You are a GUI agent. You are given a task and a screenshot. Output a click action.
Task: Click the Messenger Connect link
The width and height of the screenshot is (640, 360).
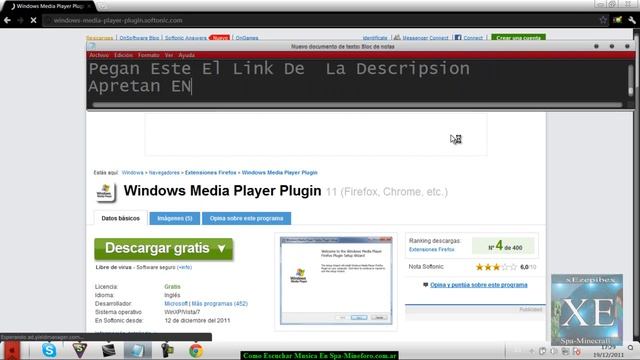tap(425, 38)
